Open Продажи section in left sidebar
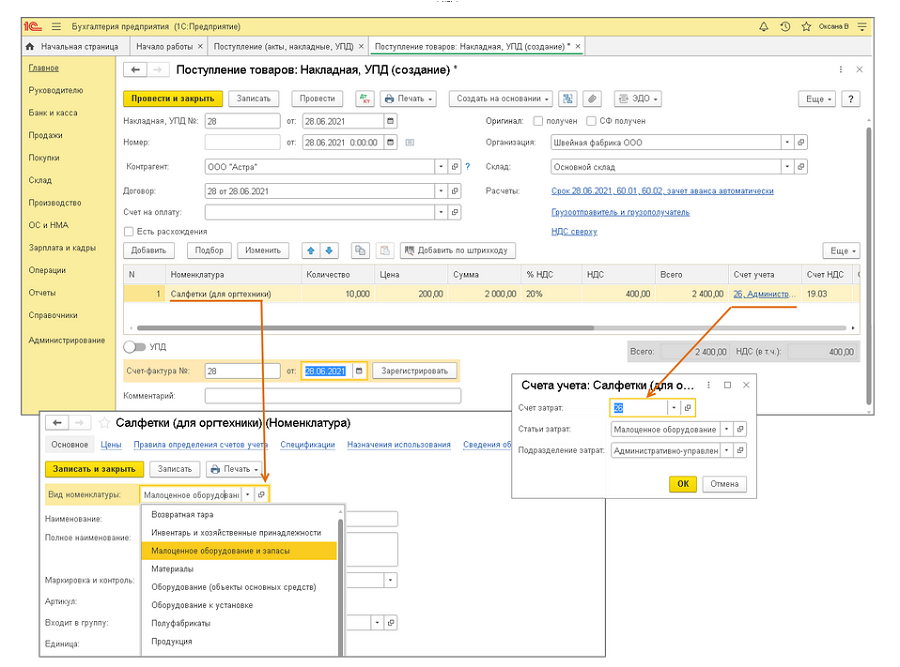Viewport: 900px width, 667px height. click(x=45, y=135)
